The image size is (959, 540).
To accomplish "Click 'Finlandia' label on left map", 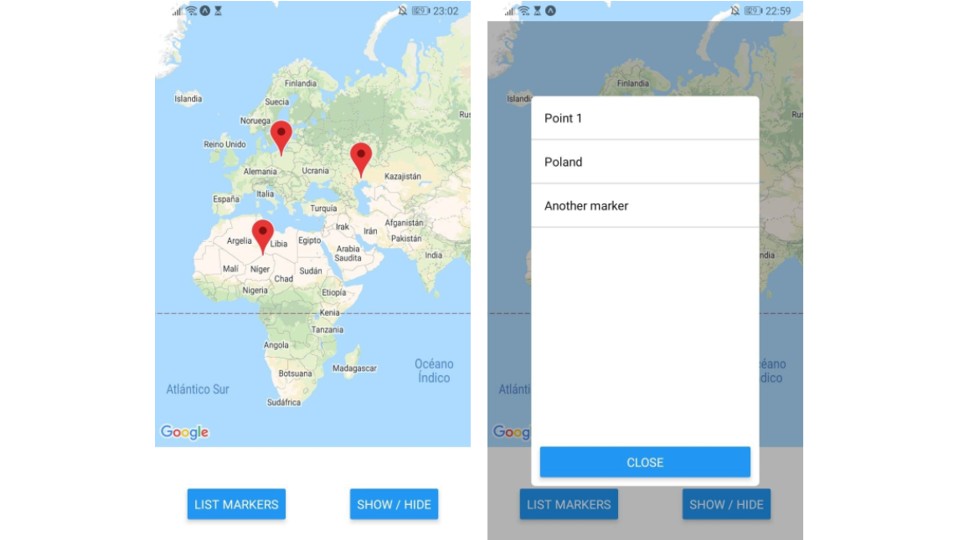I will tap(300, 83).
